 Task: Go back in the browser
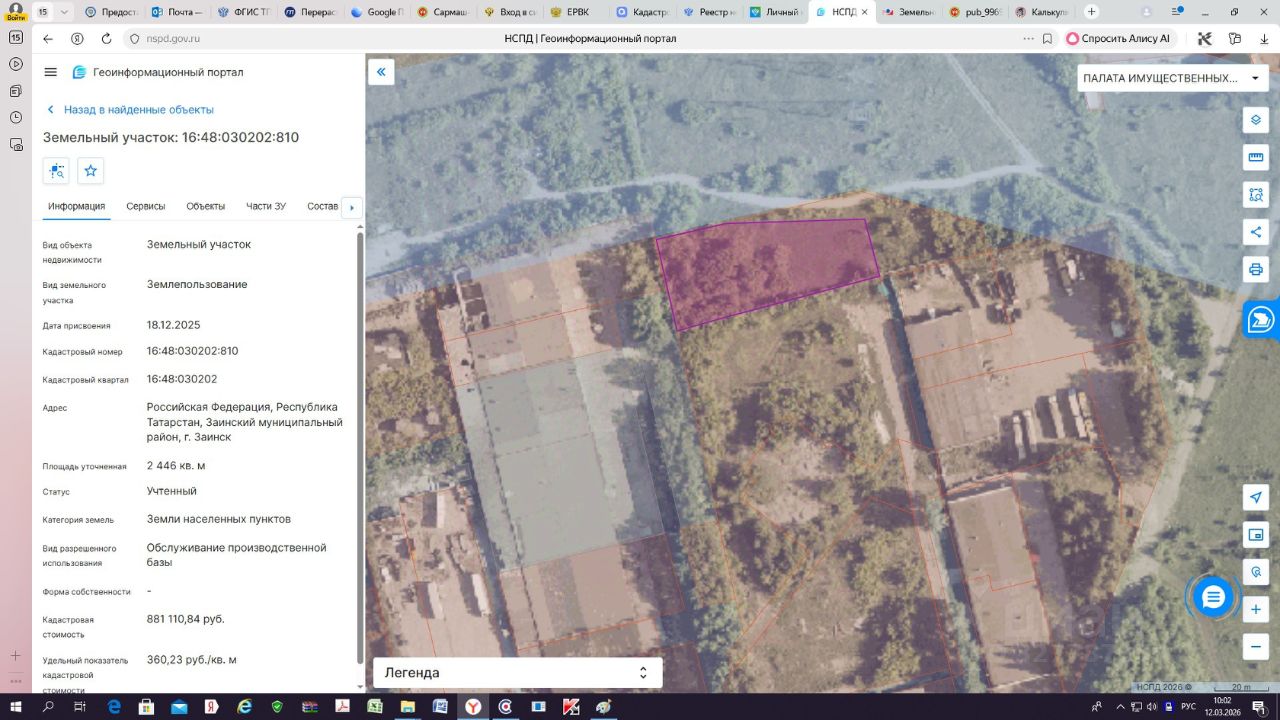[x=48, y=38]
